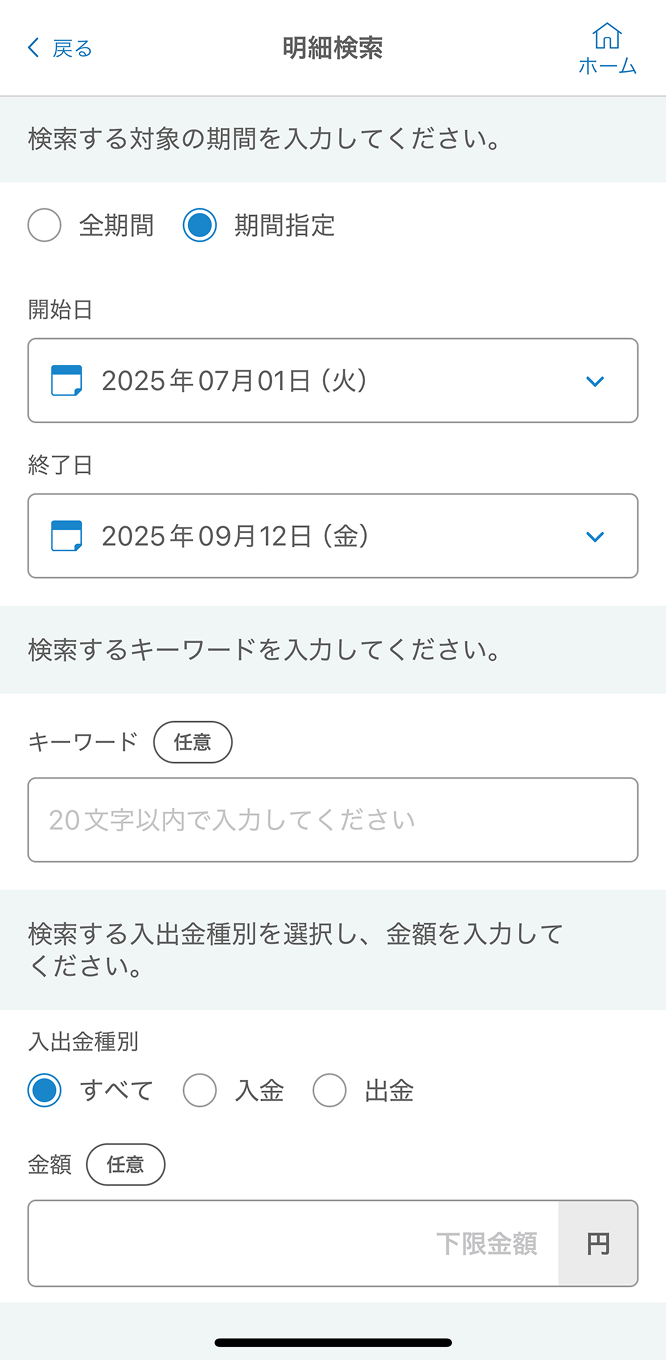Click the 任意 badge beside 金額
666x1360 pixels.
pyautogui.click(x=125, y=1164)
